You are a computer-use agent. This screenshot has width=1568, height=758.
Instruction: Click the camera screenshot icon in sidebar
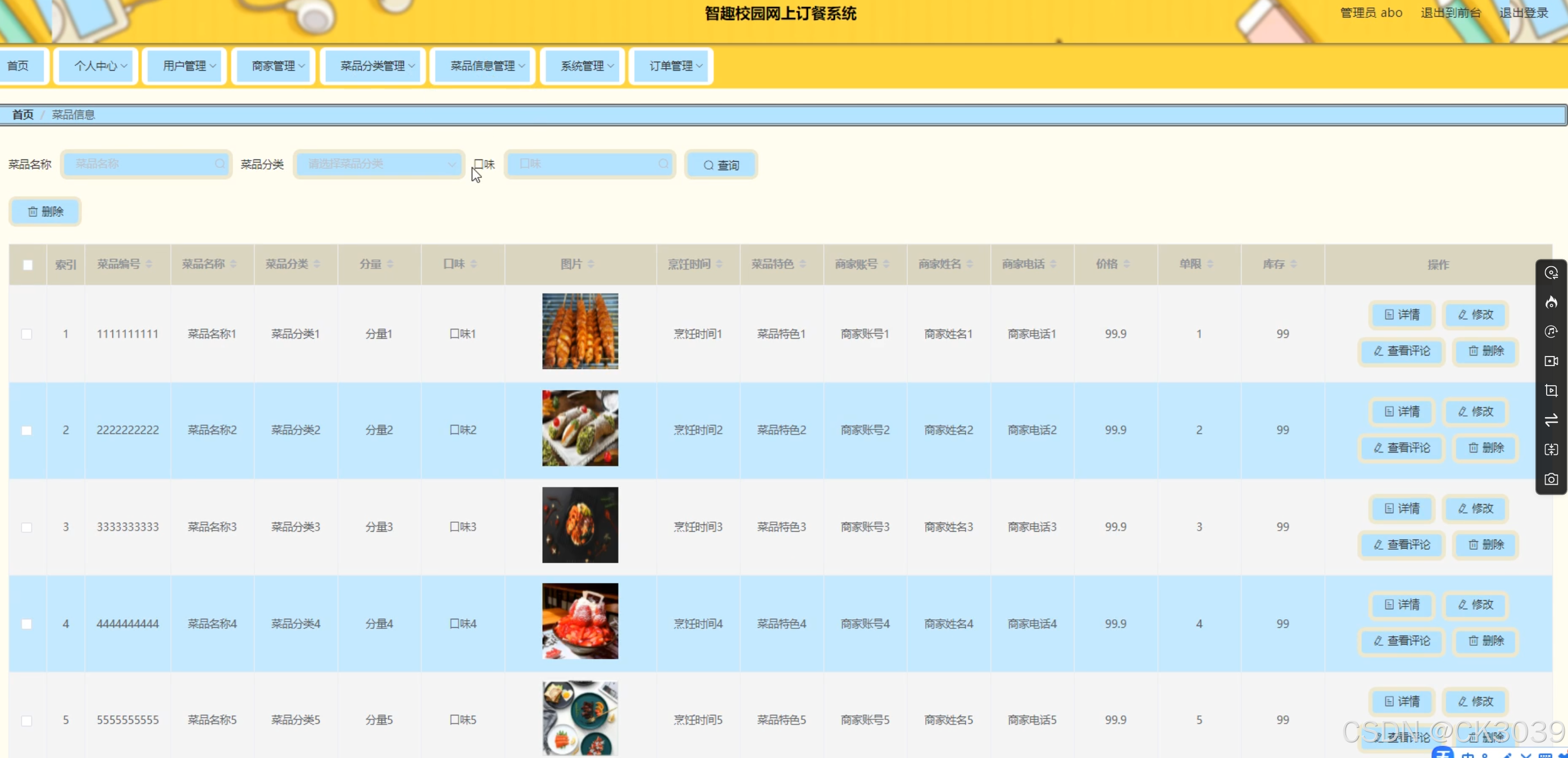(1551, 480)
